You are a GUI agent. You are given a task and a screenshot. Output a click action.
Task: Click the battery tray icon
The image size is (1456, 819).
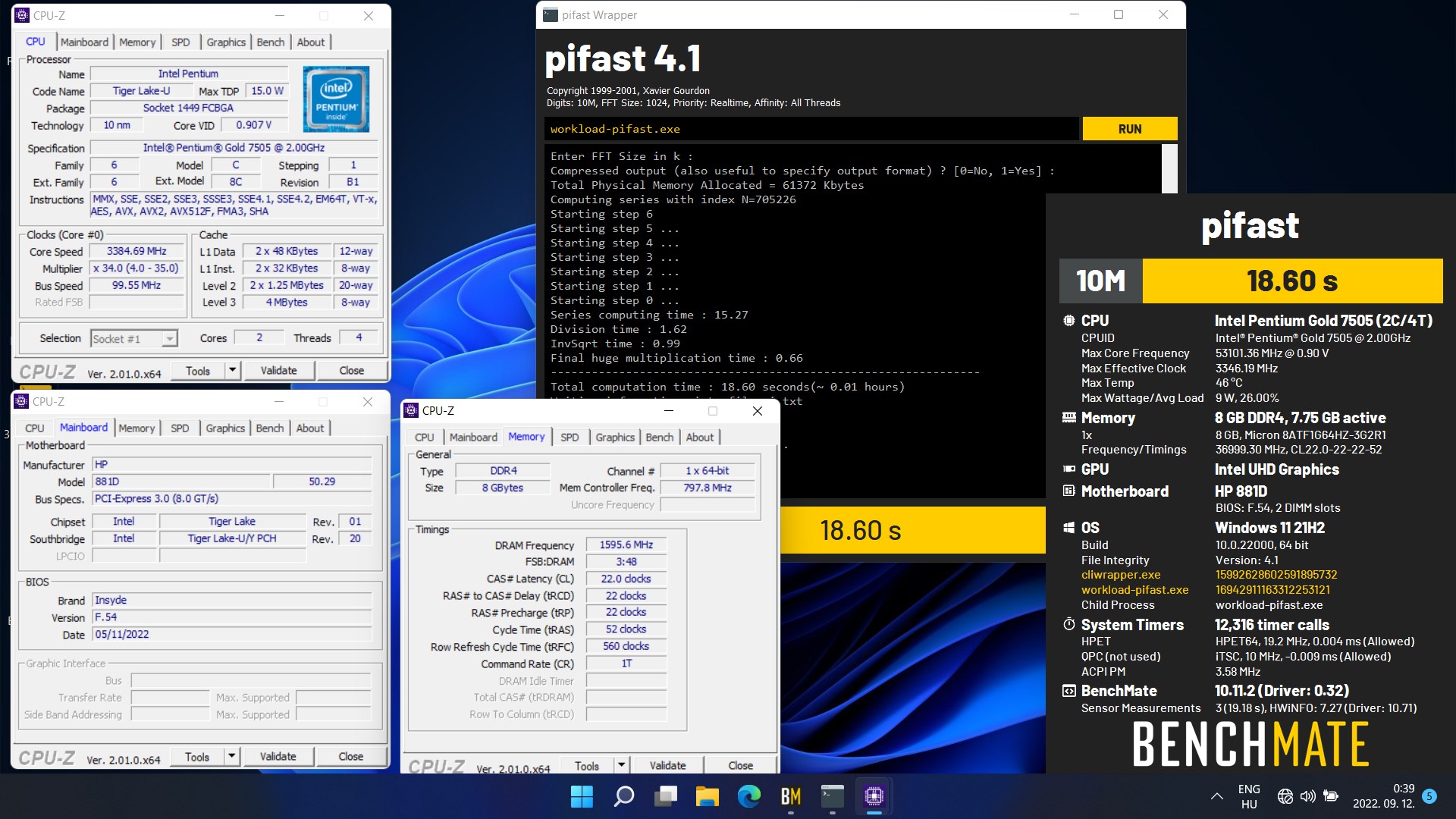point(1331,796)
